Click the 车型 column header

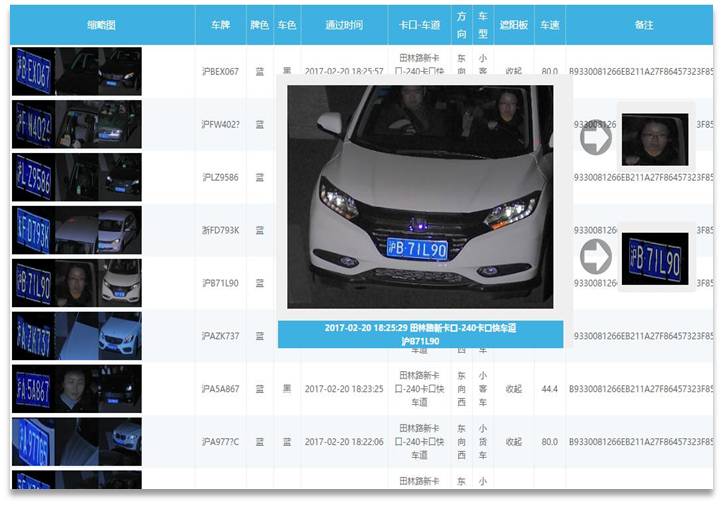point(483,25)
